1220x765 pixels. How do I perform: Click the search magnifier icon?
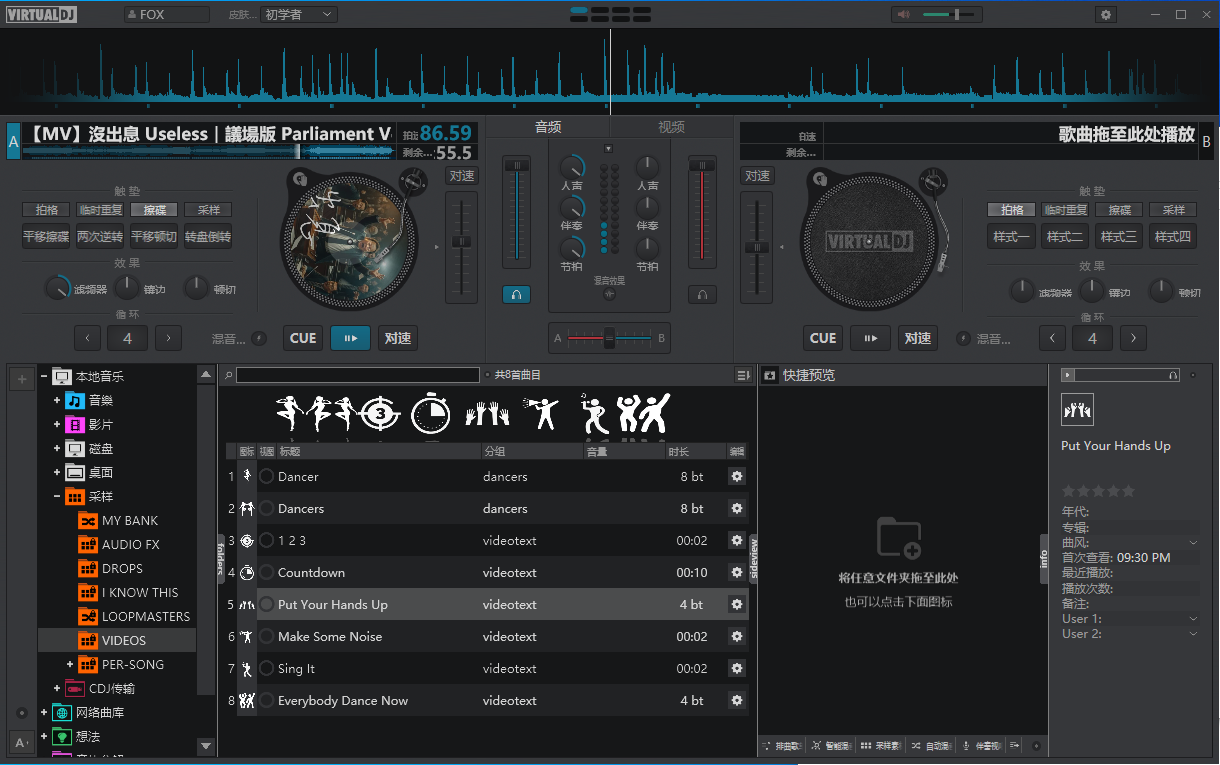coord(228,375)
